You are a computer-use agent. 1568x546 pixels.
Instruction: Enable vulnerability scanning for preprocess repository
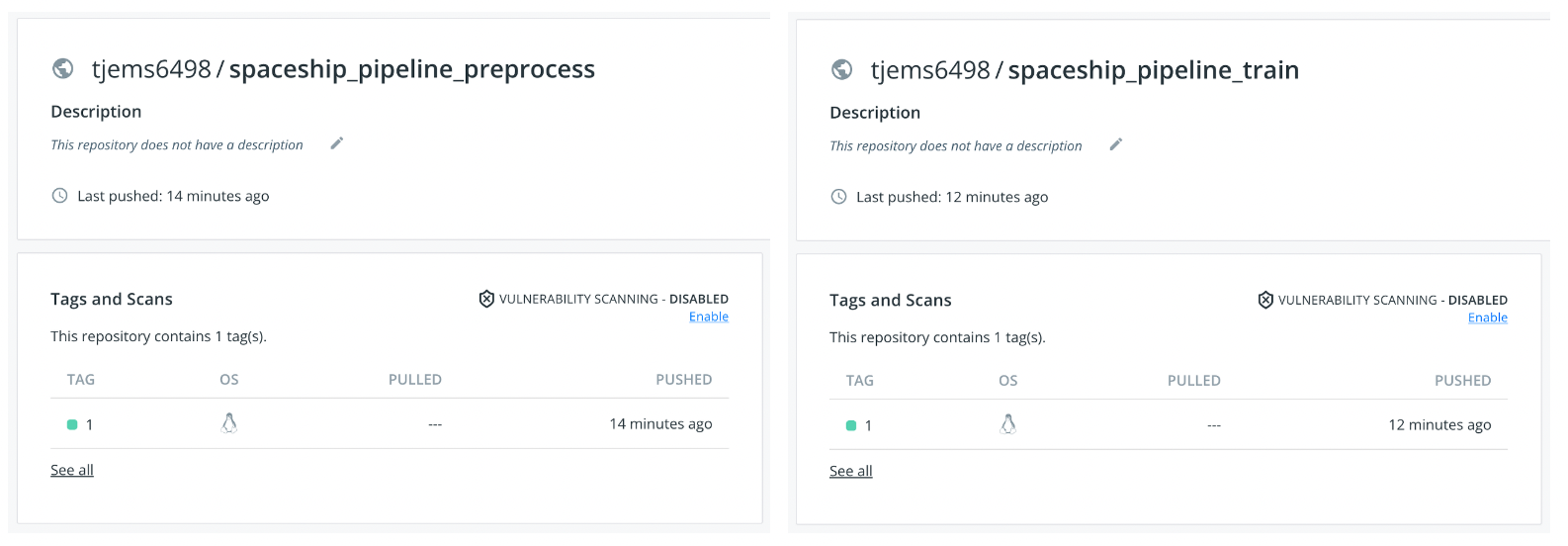pos(709,317)
